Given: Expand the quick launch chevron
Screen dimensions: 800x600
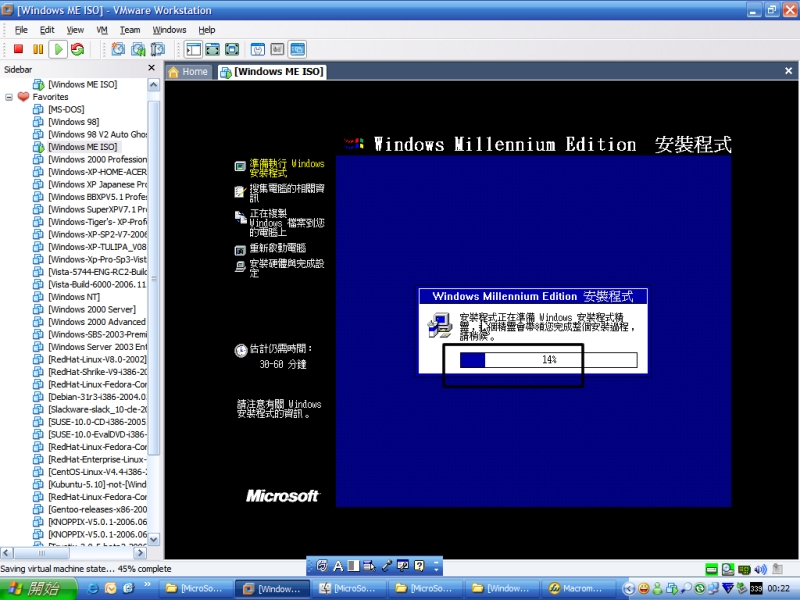Looking at the screenshot, I should pyautogui.click(x=147, y=585).
